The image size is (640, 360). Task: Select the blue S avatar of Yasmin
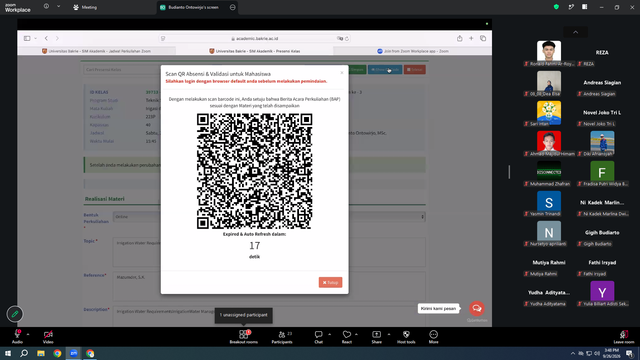[x=549, y=202]
